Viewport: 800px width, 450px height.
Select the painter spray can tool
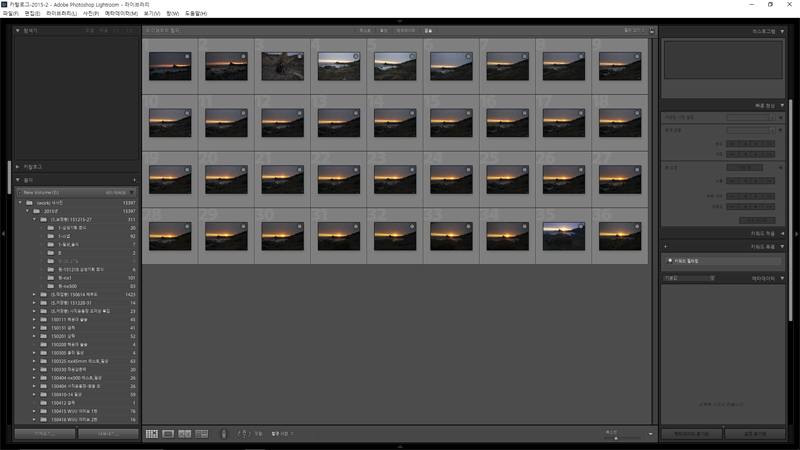coord(223,434)
